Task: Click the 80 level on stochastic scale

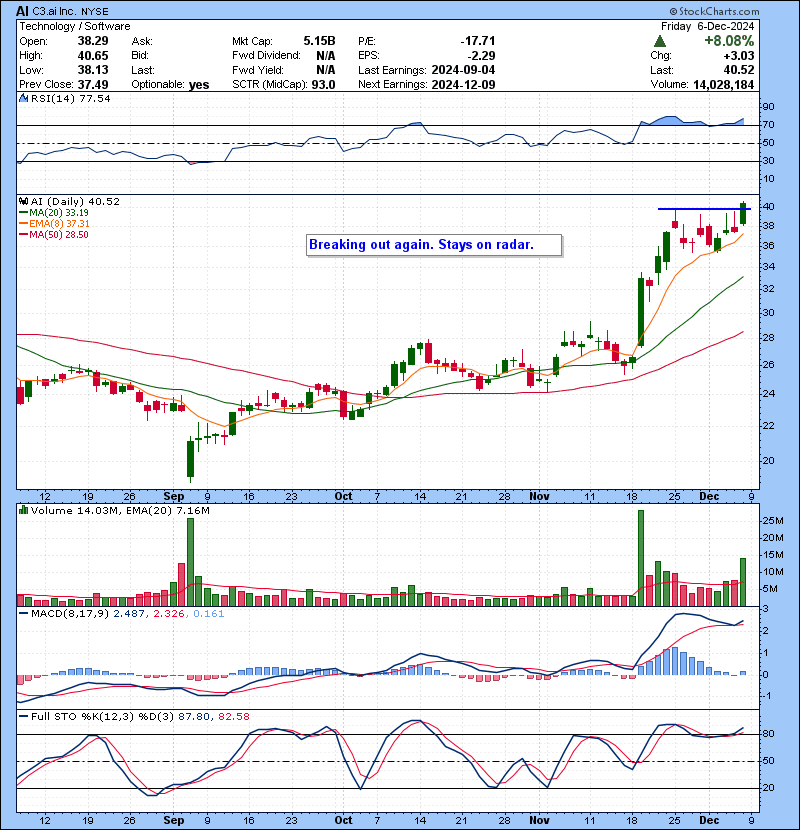Action: [768, 734]
